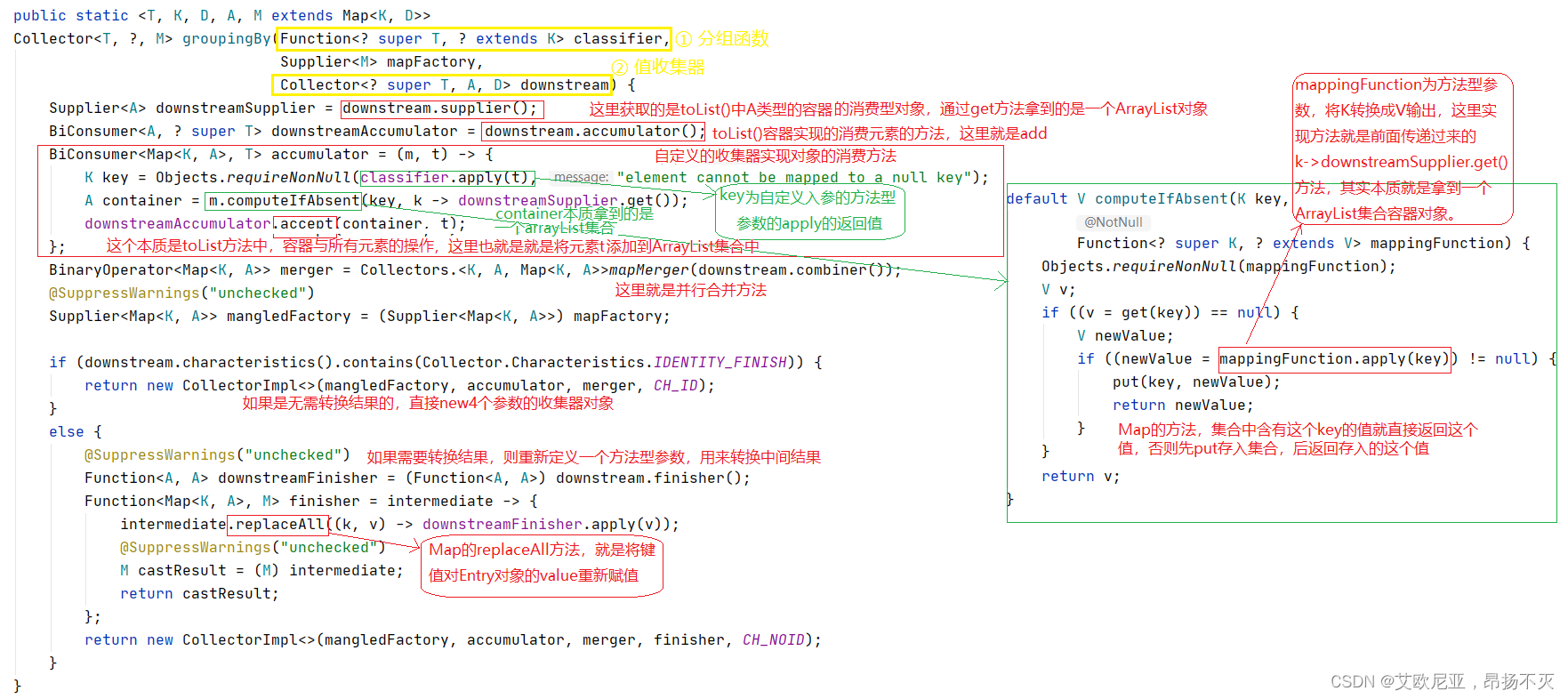Click 'default V computeIfAbsent(K key,' signature

pyautogui.click(x=1147, y=198)
